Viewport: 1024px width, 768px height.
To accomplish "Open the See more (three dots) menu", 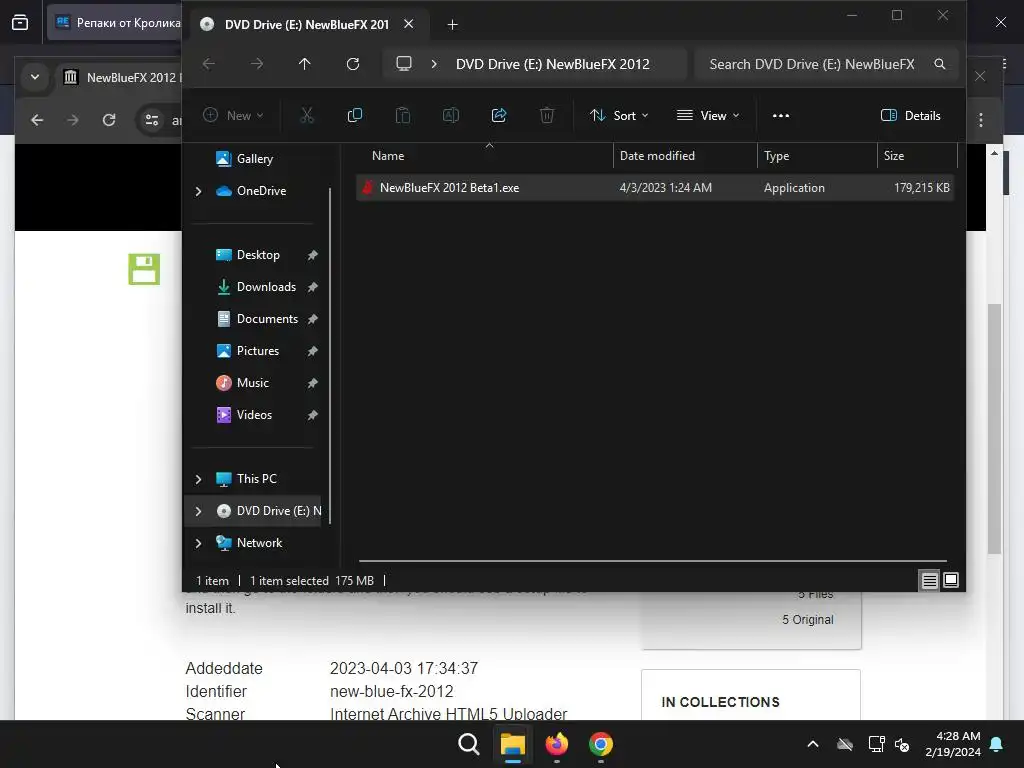I will click(781, 116).
